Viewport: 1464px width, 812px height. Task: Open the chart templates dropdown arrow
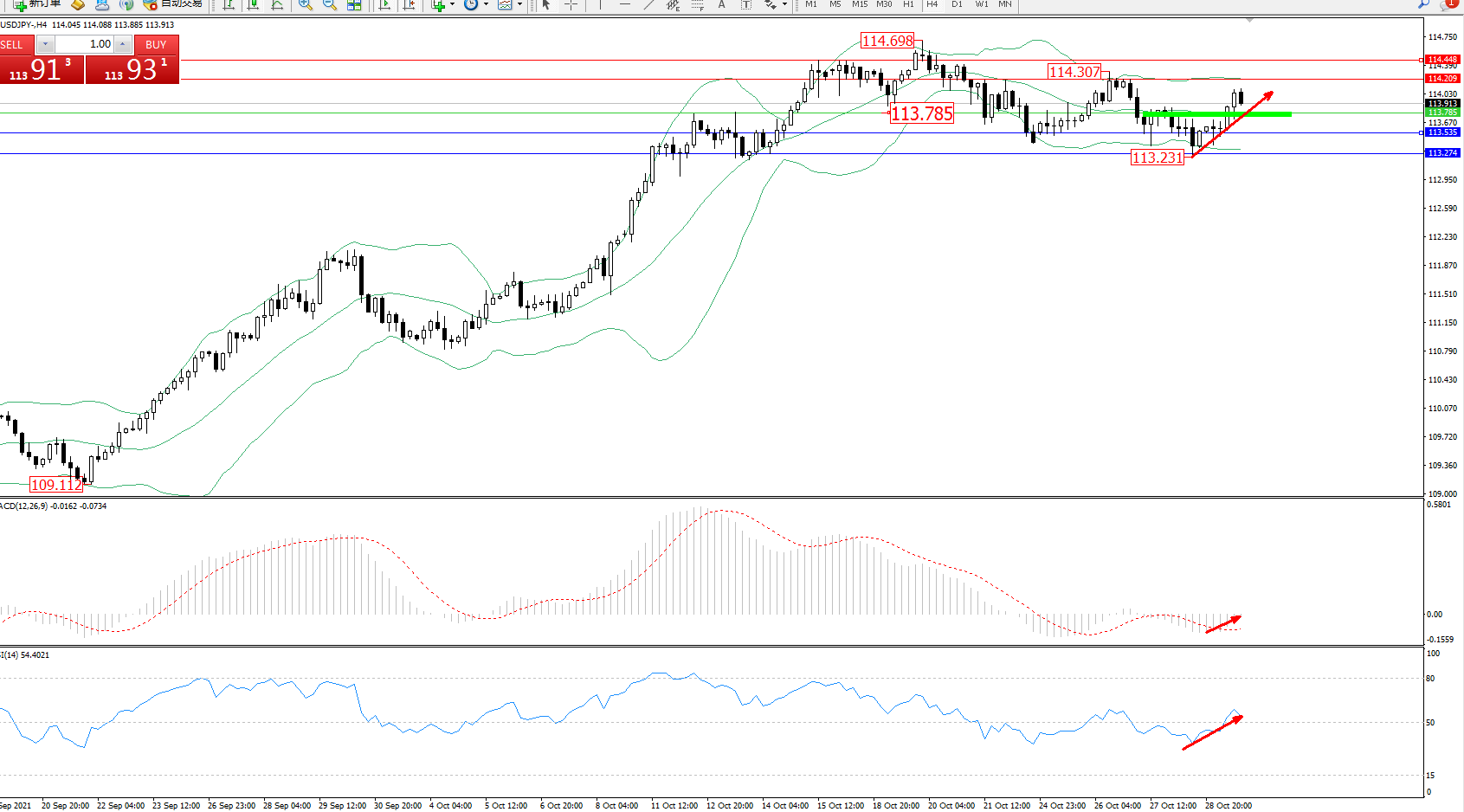point(519,4)
